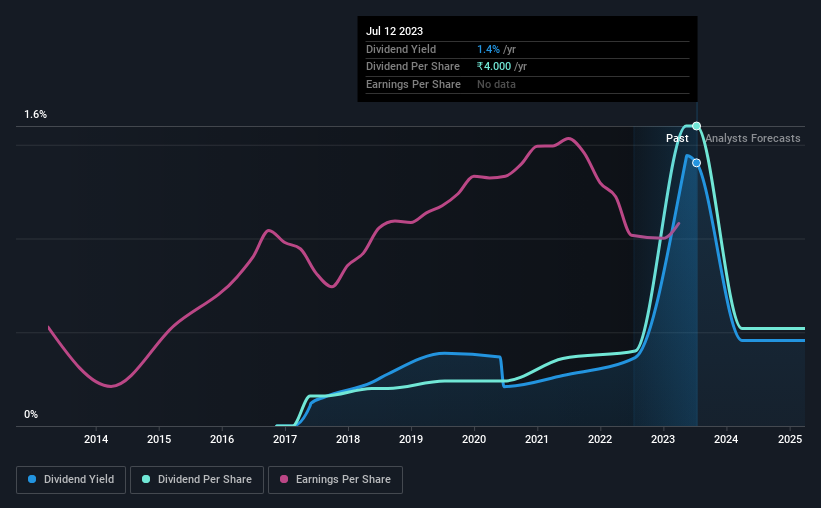Select the blue Dividend Yield data point marker
The width and height of the screenshot is (821, 508).
696,163
